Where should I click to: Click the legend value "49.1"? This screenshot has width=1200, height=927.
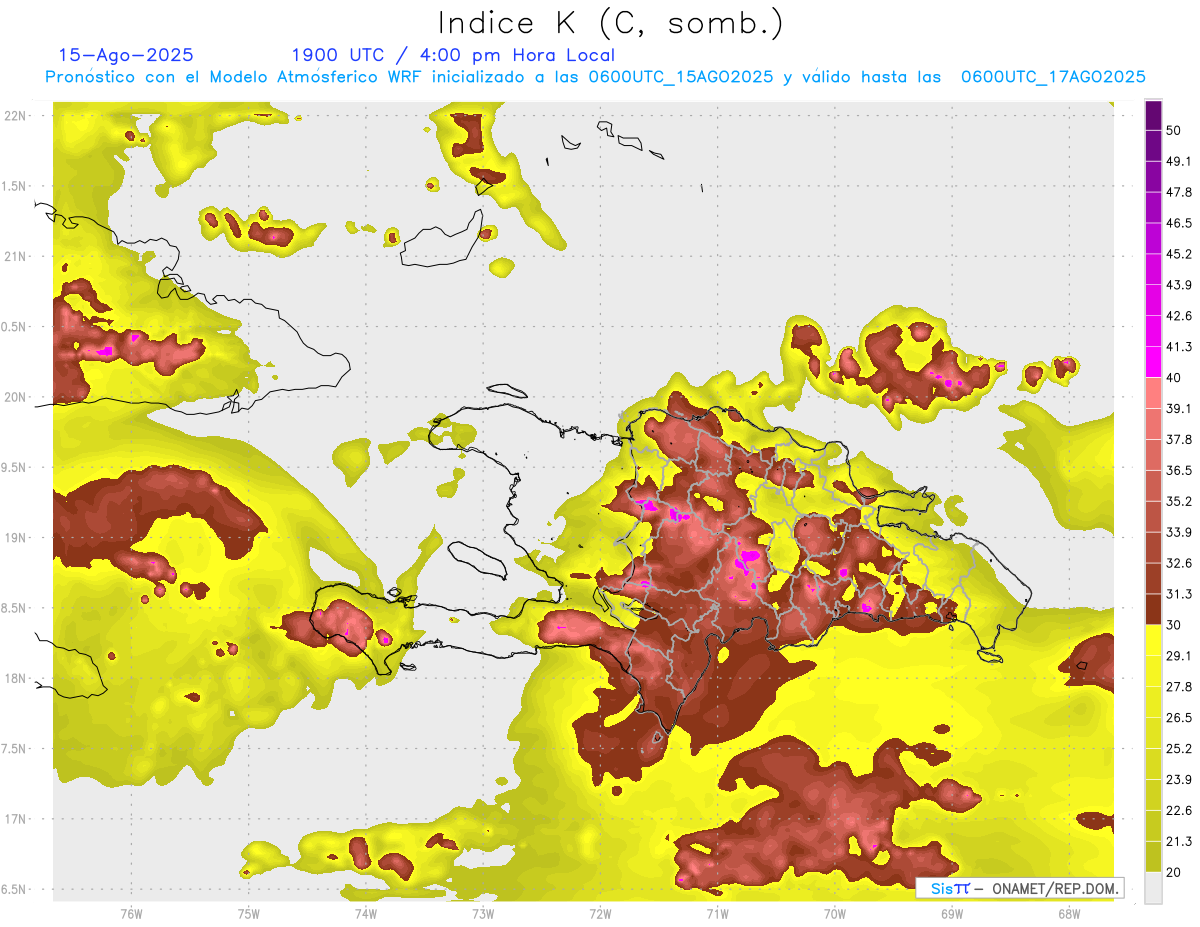tap(1179, 162)
